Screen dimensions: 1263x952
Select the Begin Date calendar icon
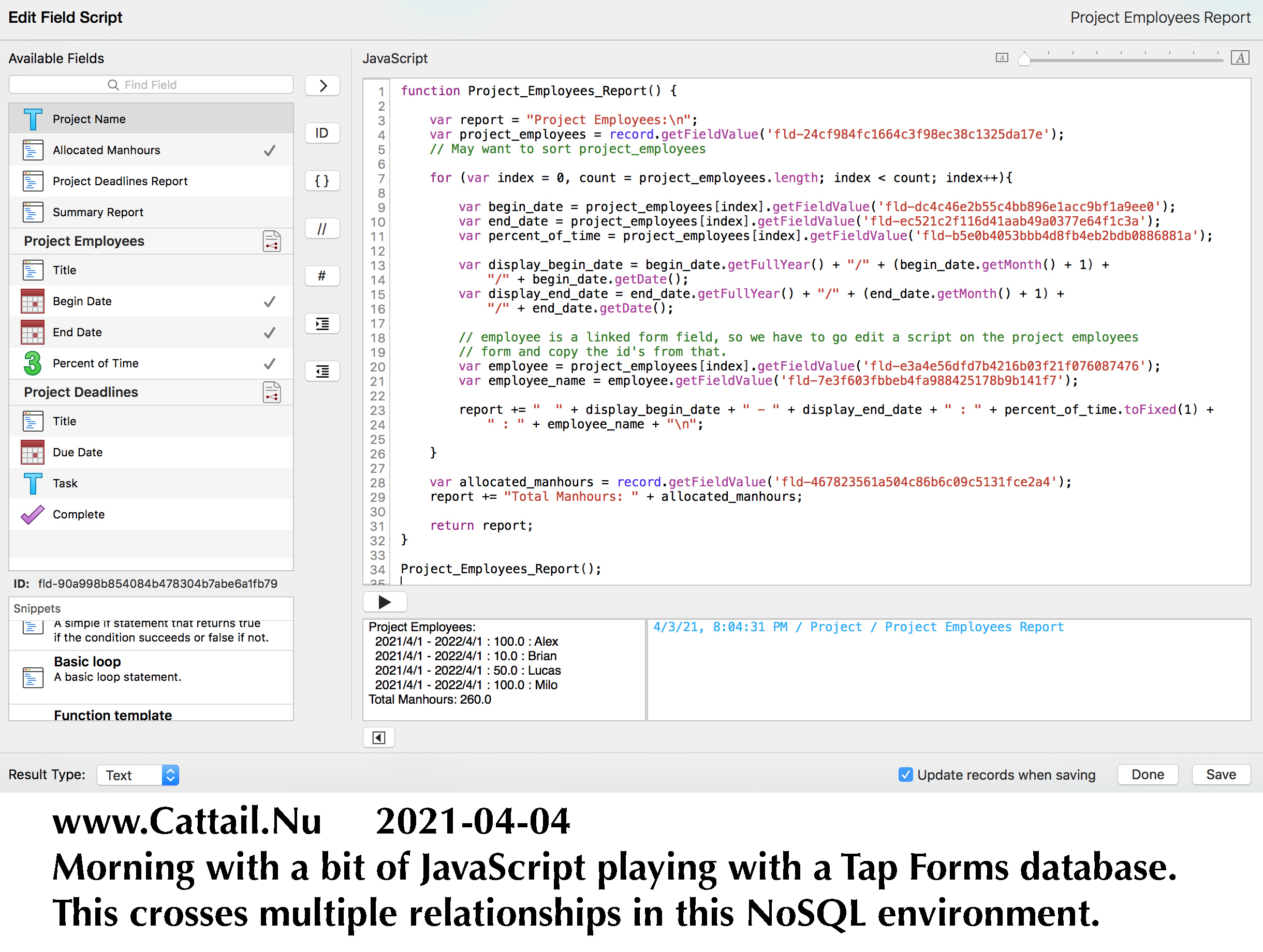pyautogui.click(x=33, y=301)
